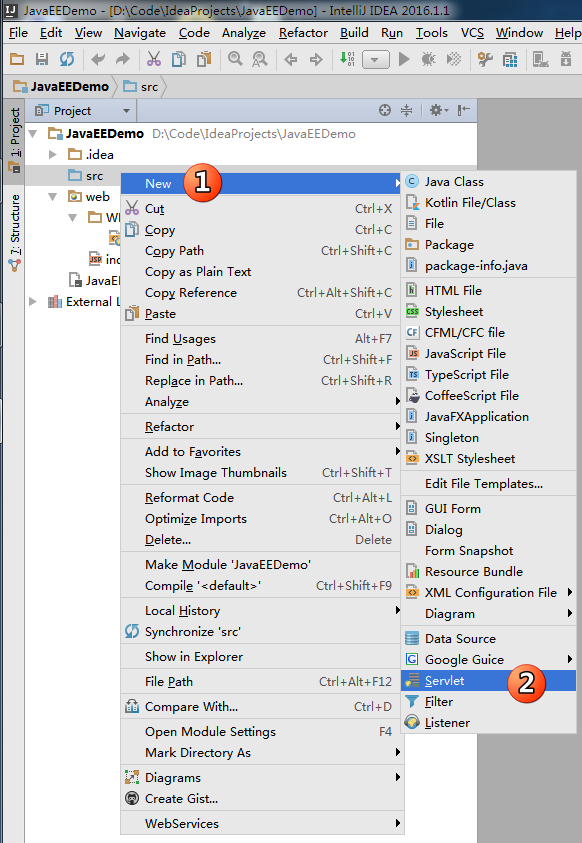
Task: Click the Save All toolbar icon
Action: tap(42, 59)
